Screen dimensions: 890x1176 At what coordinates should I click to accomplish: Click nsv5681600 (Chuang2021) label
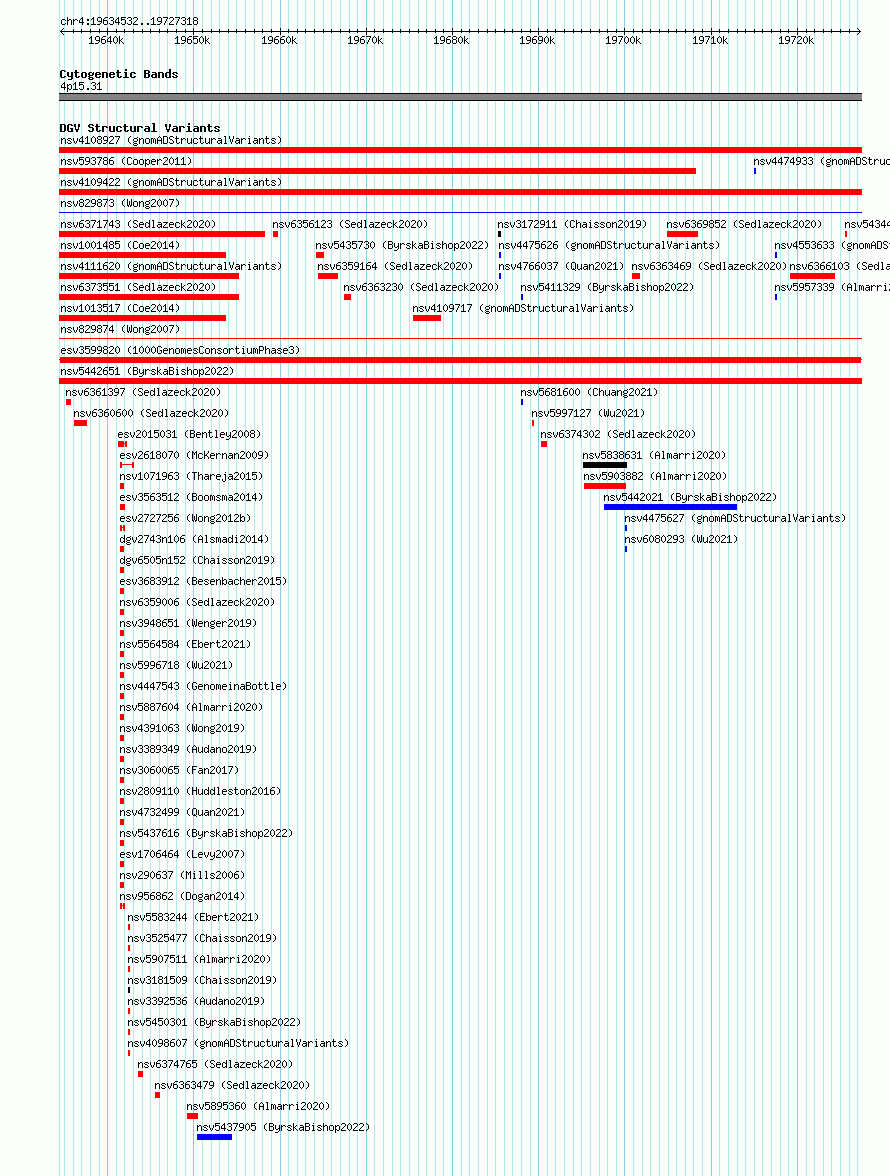click(589, 392)
